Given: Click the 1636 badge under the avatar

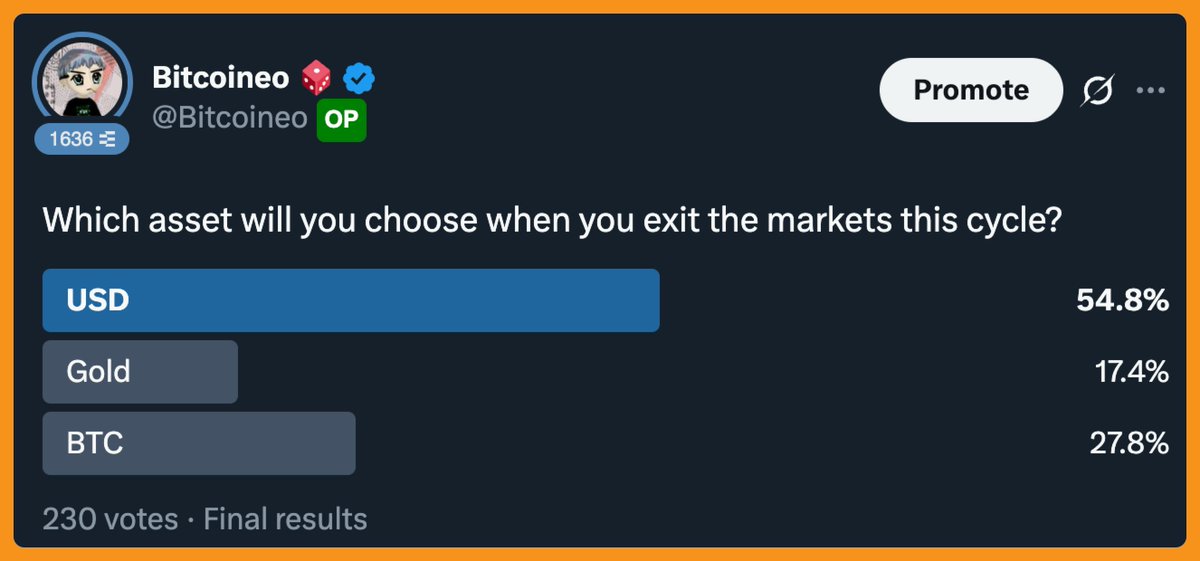Looking at the screenshot, I should [82, 140].
